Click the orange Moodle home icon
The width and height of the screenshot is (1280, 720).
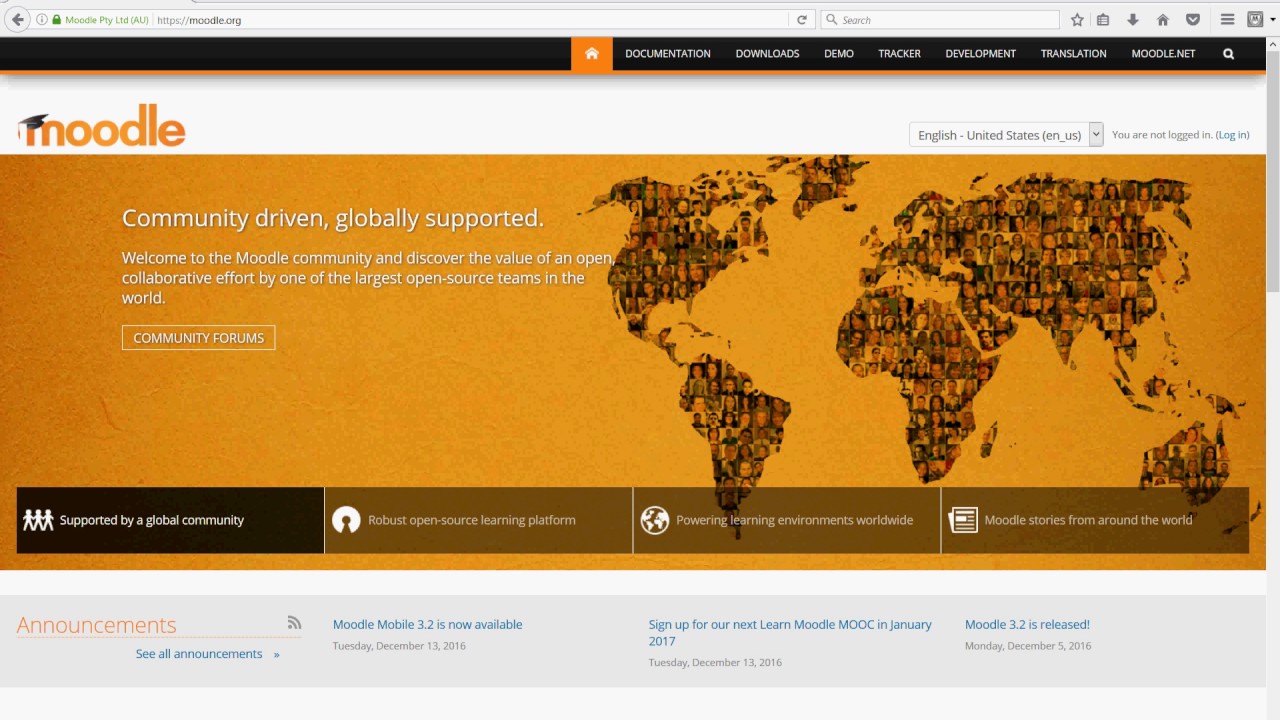coord(592,54)
